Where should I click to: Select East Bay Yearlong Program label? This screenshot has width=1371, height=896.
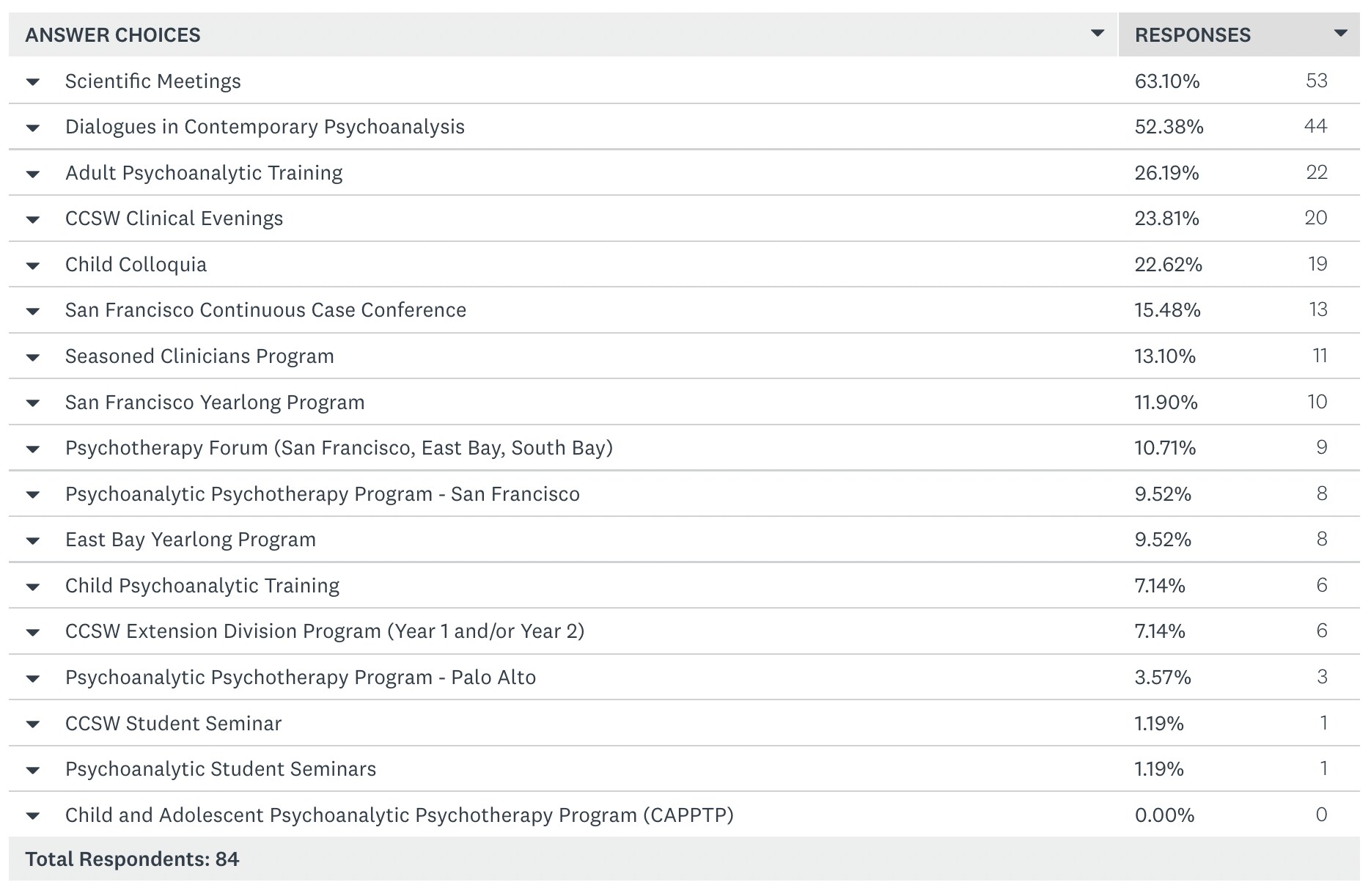click(191, 540)
